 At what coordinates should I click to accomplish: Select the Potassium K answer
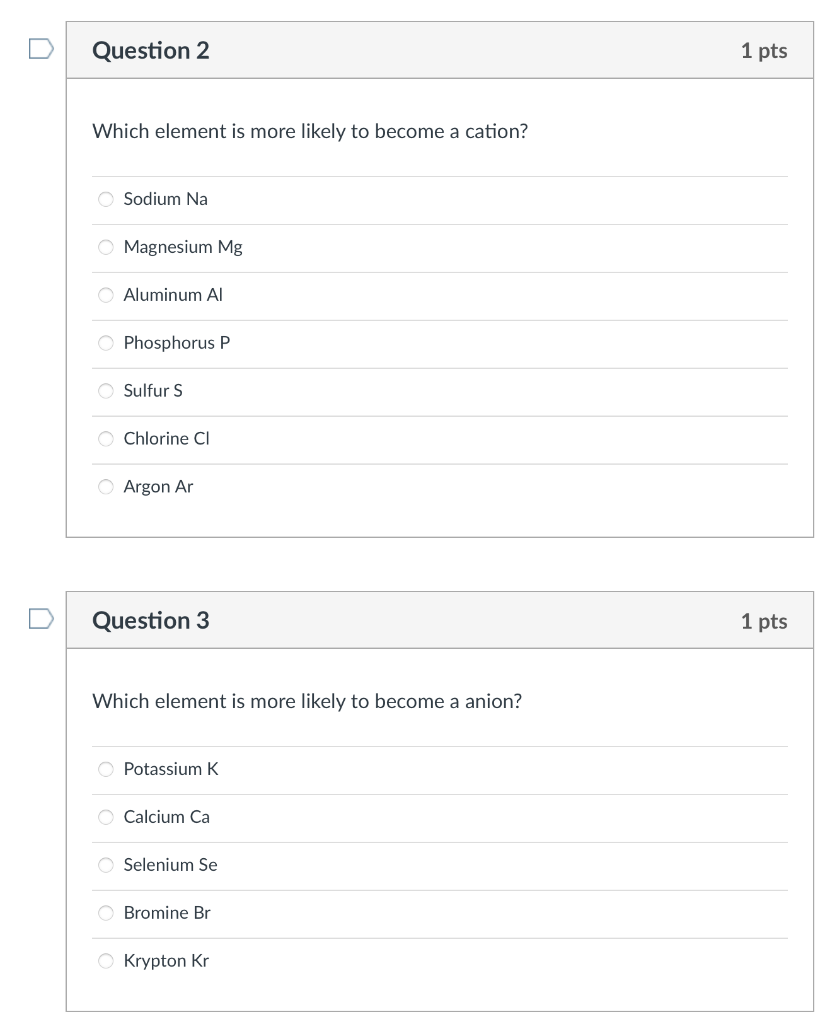coord(105,769)
